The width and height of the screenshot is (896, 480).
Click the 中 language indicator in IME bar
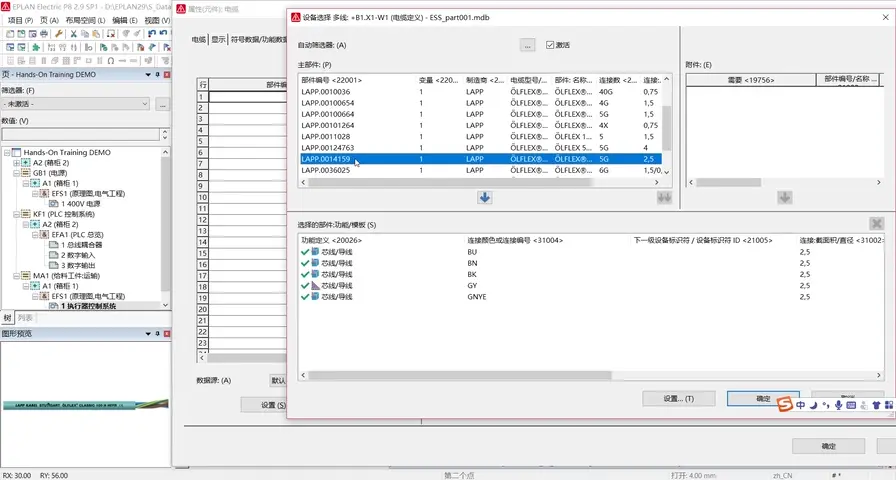[801, 405]
